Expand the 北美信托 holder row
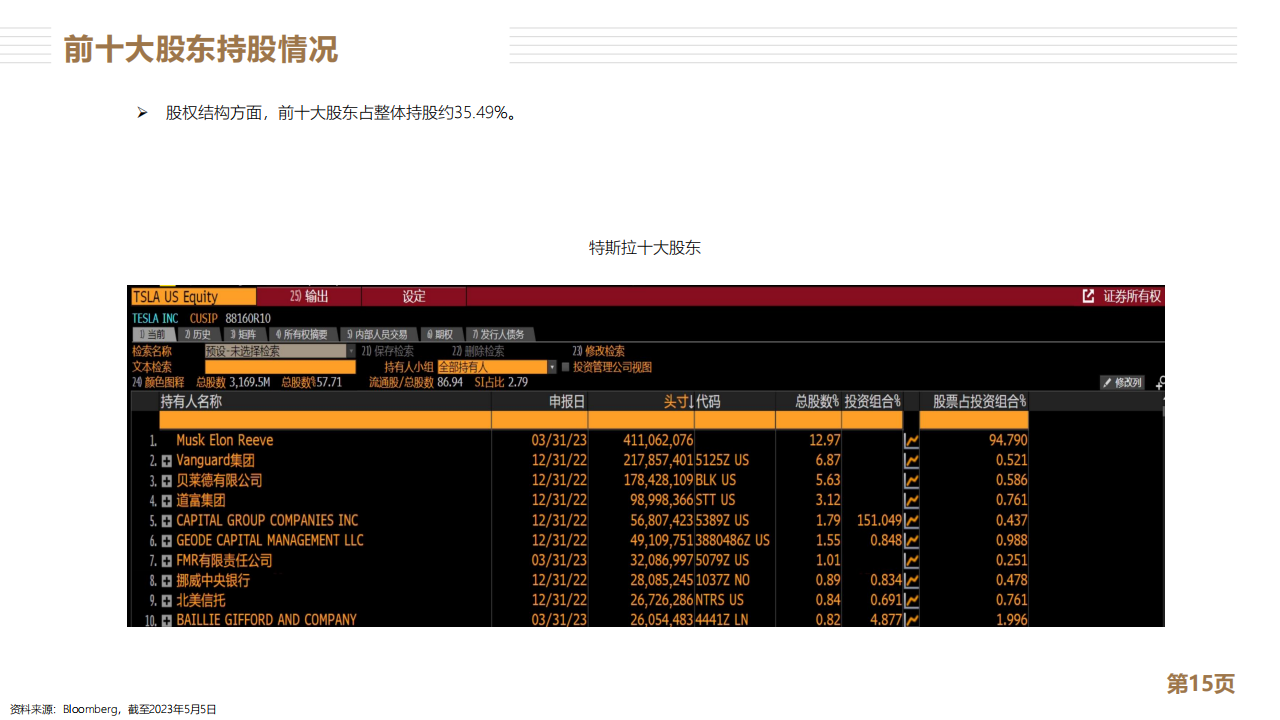Screen dimensions: 1280x720 coord(167,601)
